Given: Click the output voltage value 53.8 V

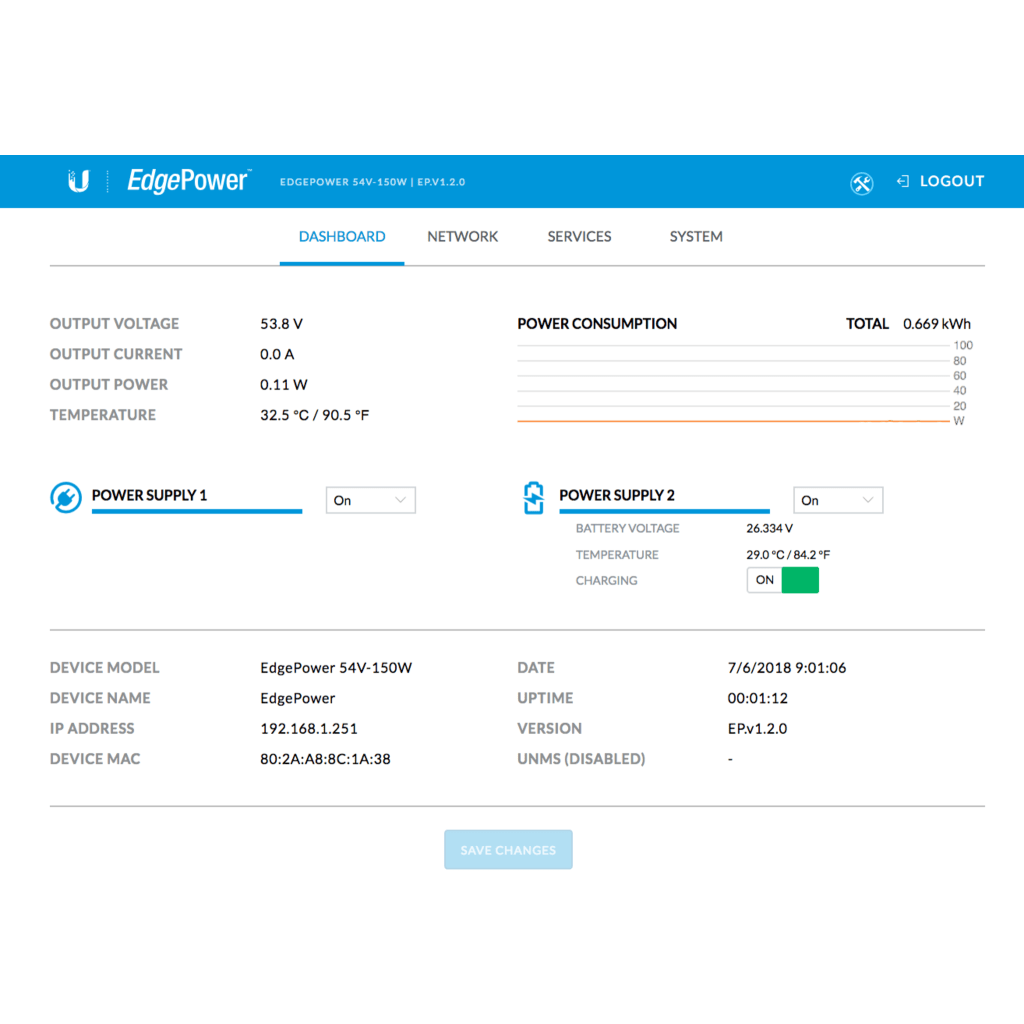Looking at the screenshot, I should pos(281,324).
